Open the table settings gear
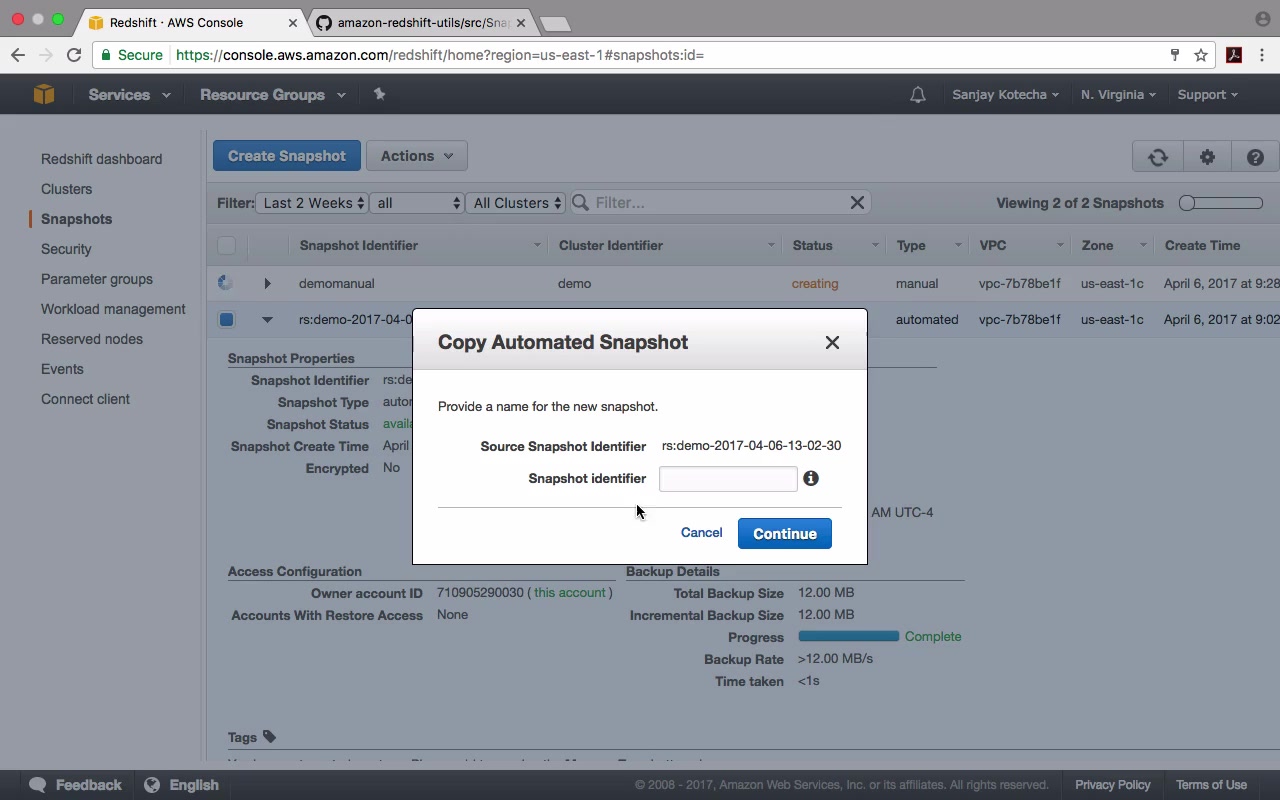 click(1207, 157)
